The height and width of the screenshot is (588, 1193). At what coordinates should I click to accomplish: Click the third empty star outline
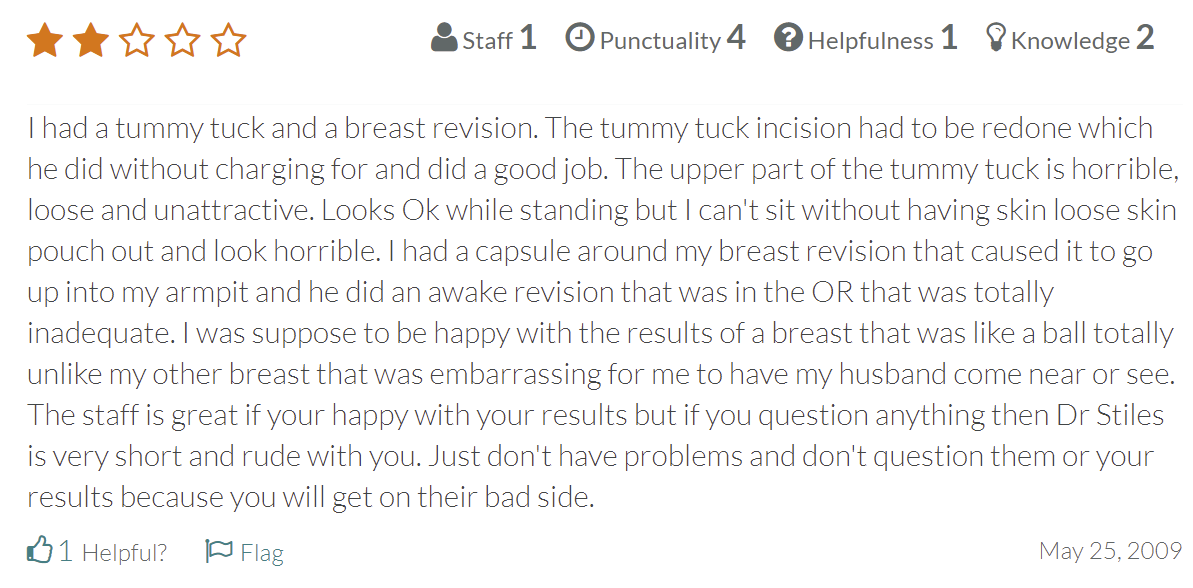136,40
